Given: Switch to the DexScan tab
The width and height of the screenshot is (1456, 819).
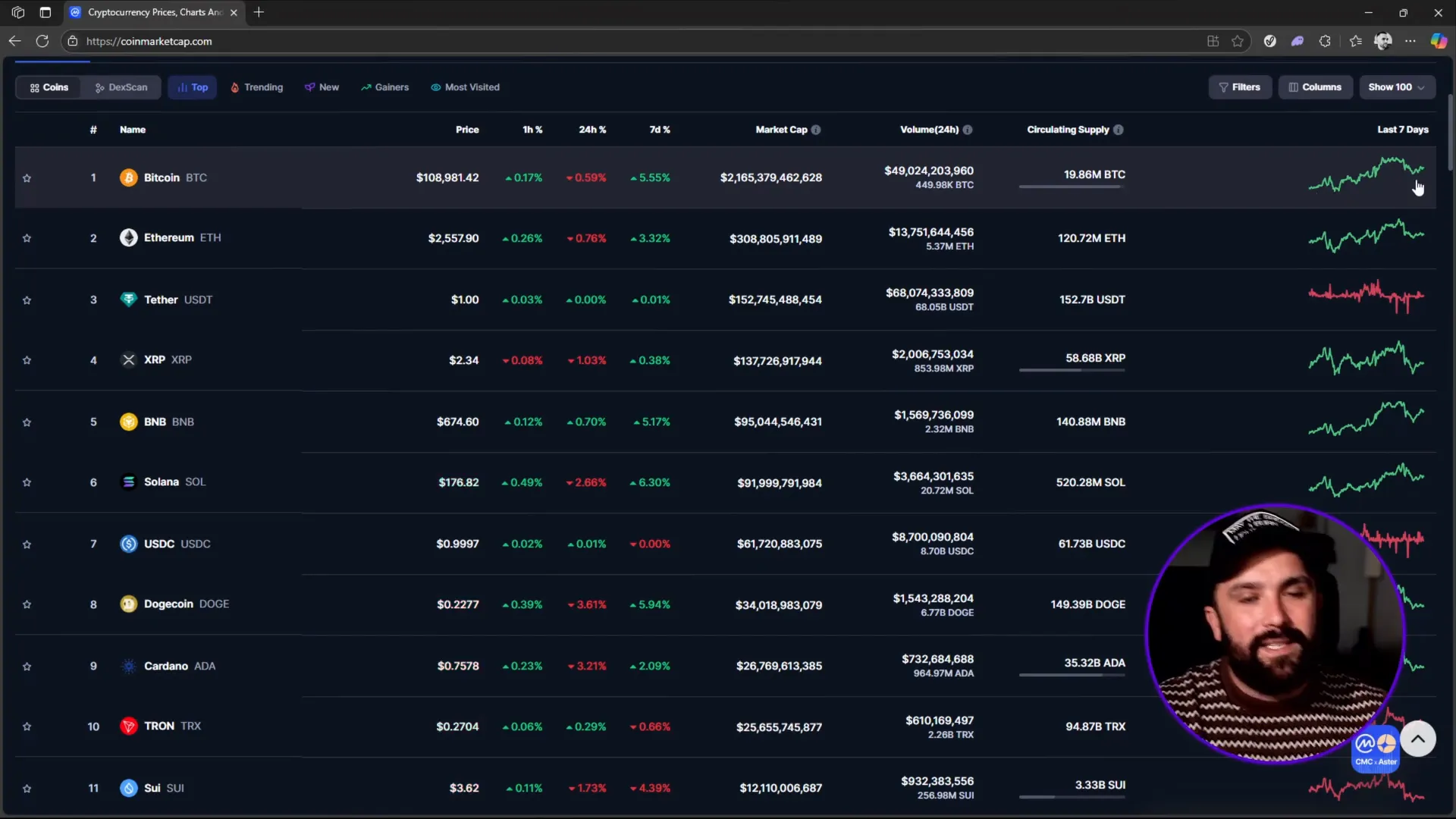Looking at the screenshot, I should 122,87.
